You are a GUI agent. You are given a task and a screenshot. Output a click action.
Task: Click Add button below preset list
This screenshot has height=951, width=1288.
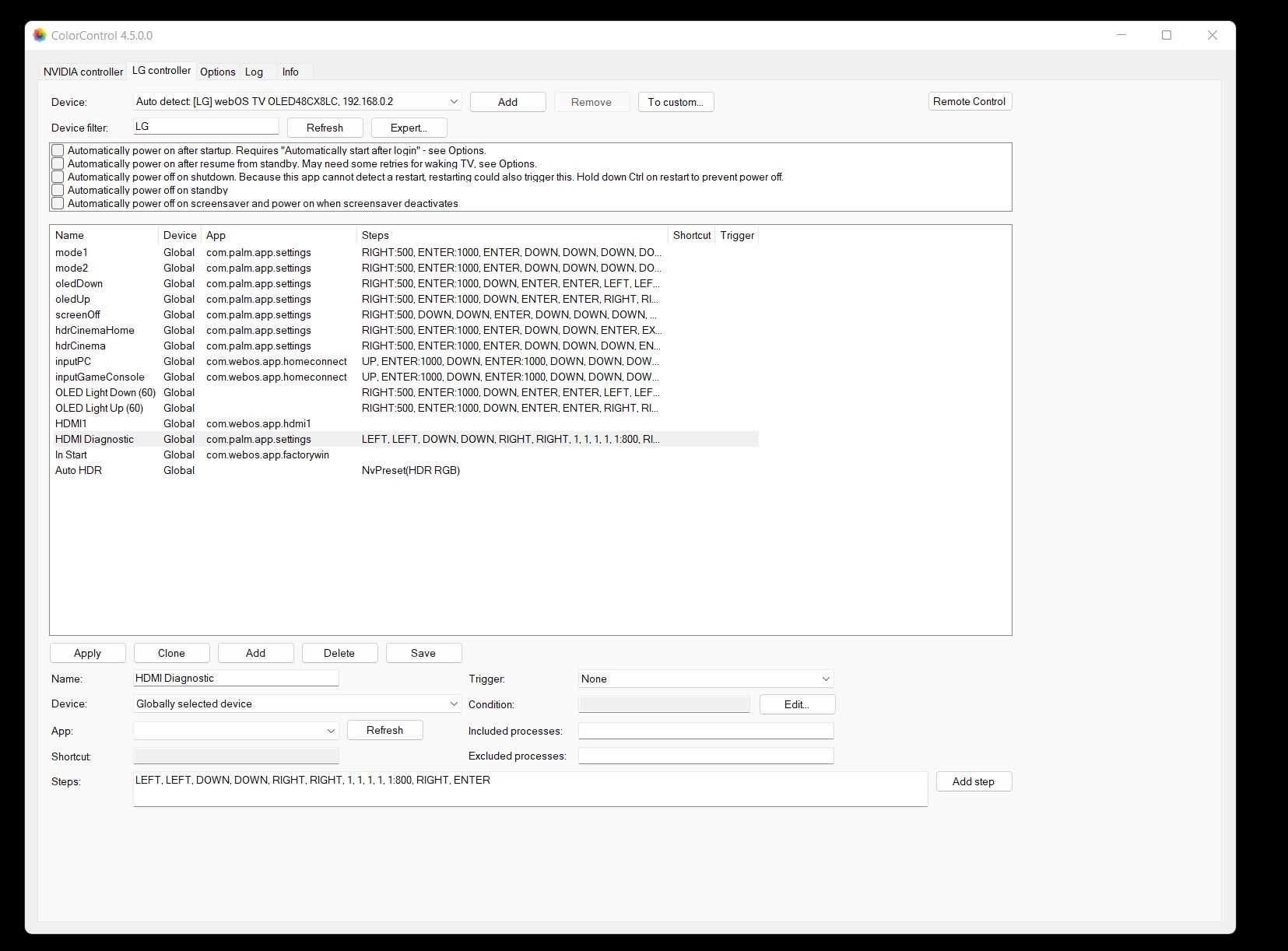[x=255, y=653]
